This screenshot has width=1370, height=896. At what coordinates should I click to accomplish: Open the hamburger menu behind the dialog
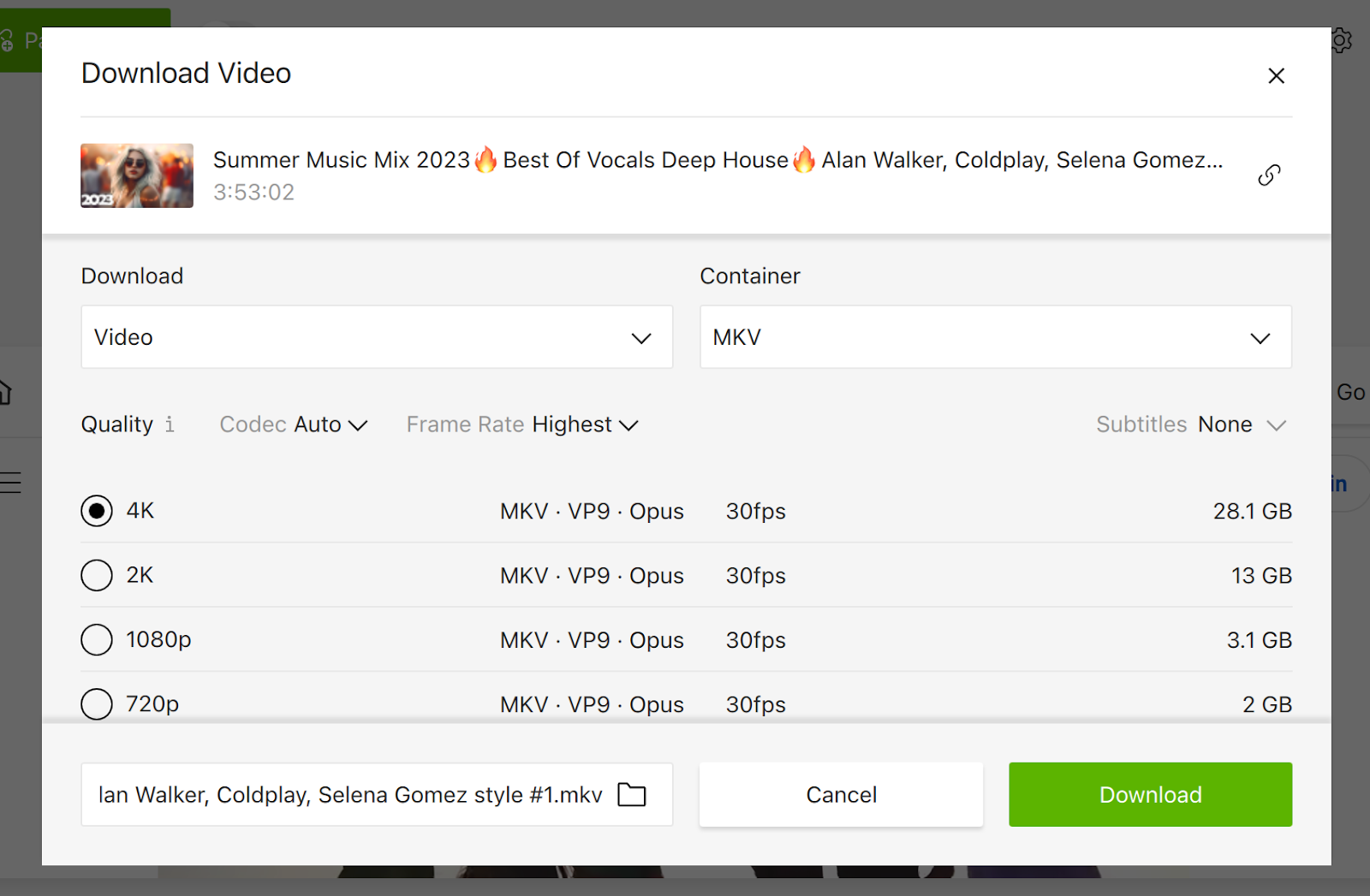click(10, 483)
